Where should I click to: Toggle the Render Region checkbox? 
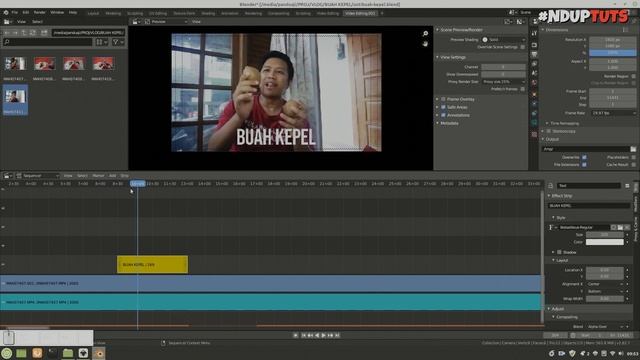633,76
